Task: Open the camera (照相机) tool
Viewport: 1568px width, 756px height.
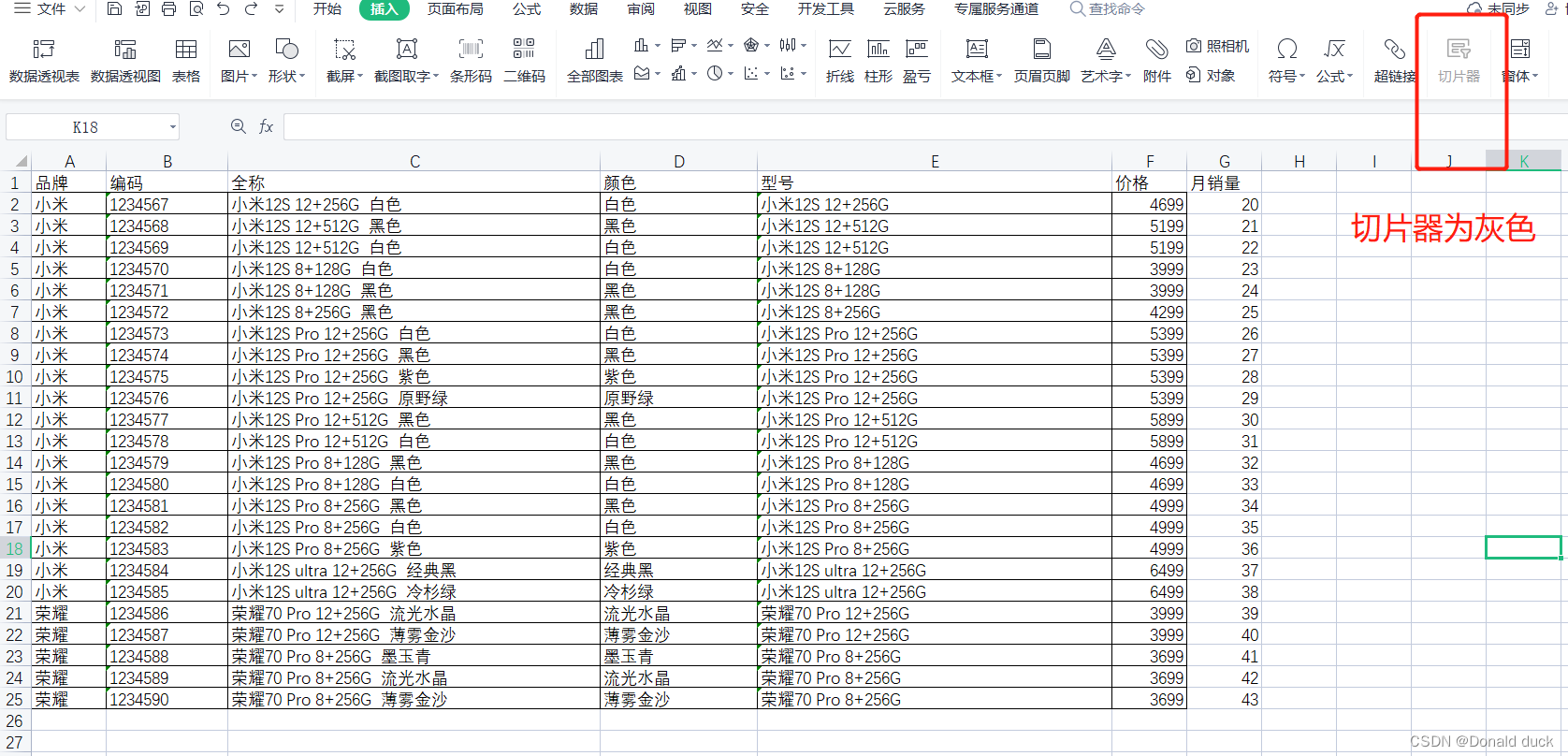Action: [1217, 46]
